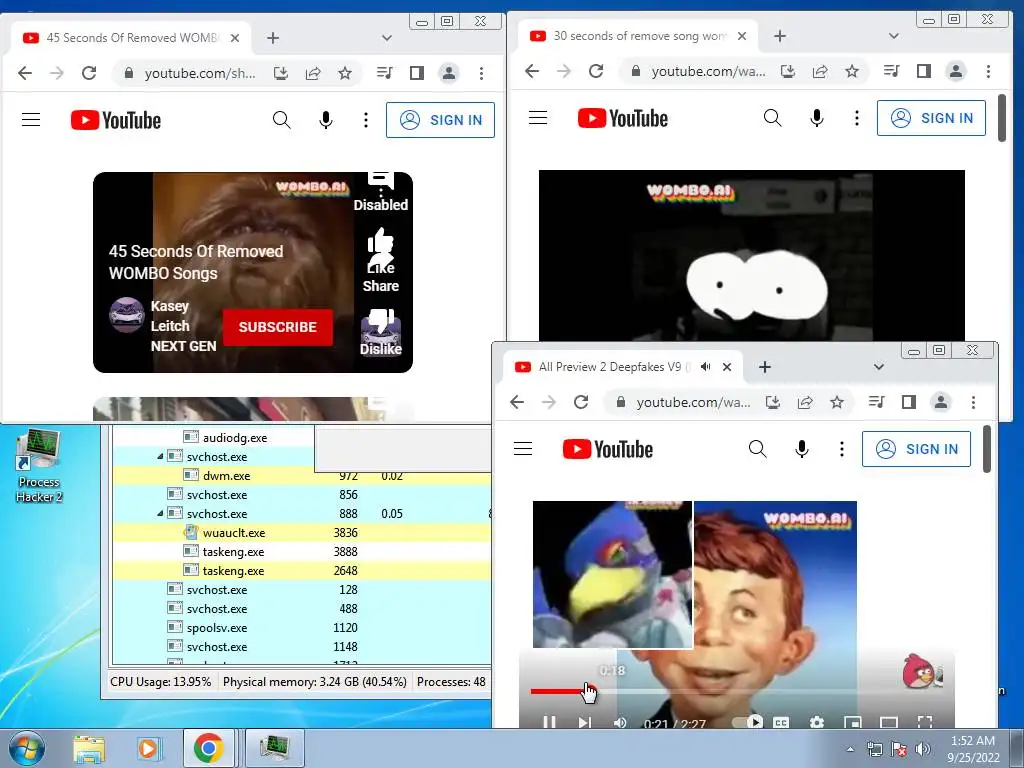Open a new tab in 45 Seconds window
The height and width of the screenshot is (768, 1024).
coord(273,38)
